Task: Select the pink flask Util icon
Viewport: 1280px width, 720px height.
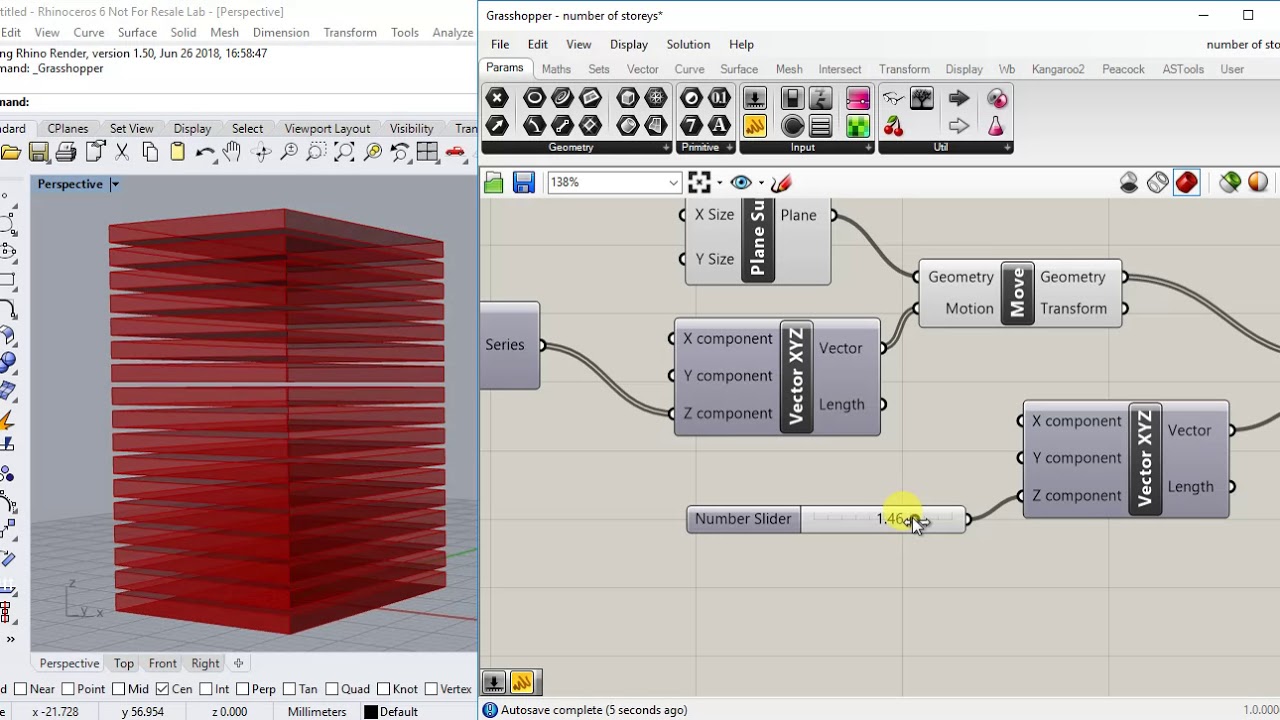Action: (996, 125)
